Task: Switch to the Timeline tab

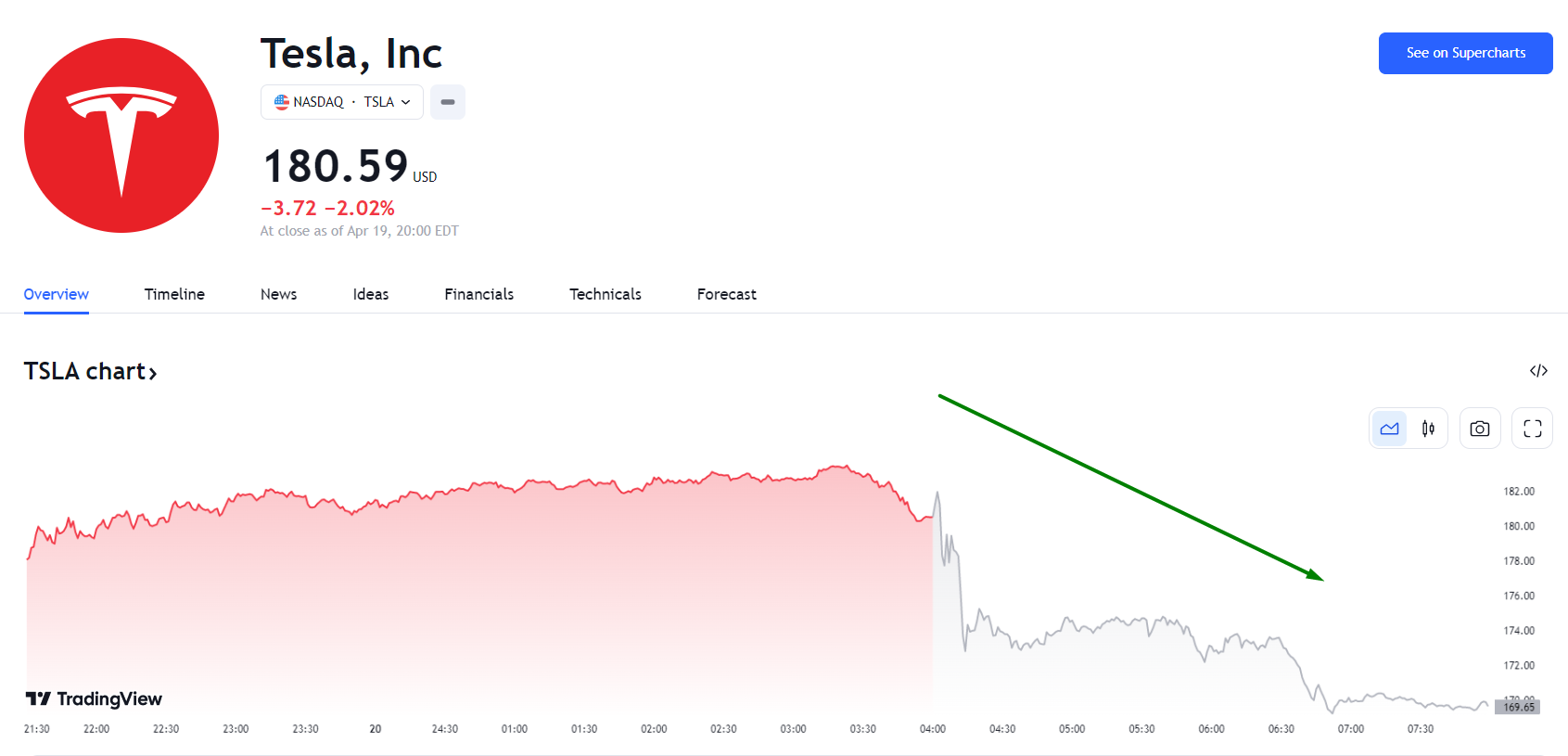Action: pos(174,294)
